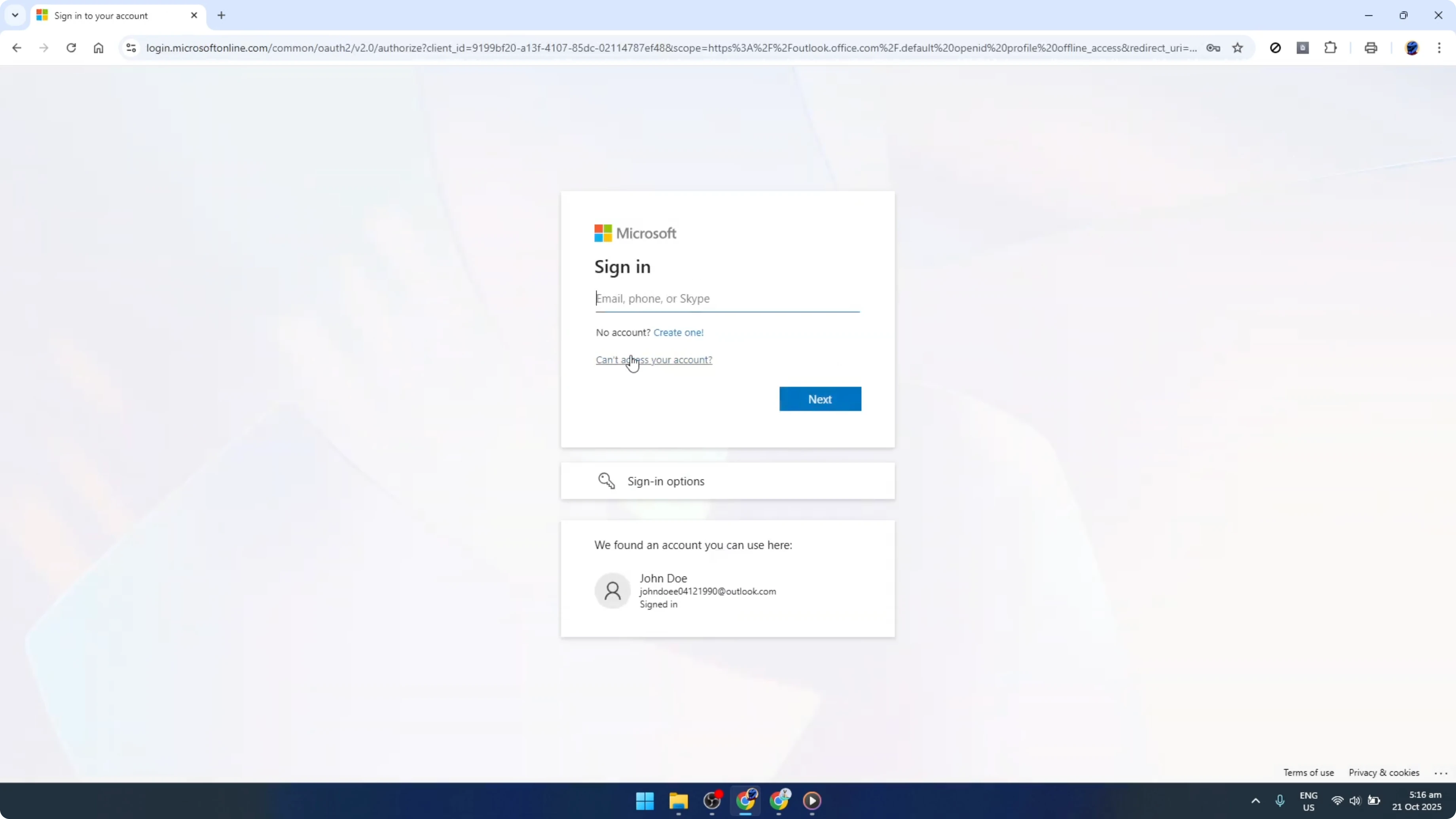The width and height of the screenshot is (1456, 819).
Task: Open the clock showing 5:16 am
Action: coord(1417,801)
